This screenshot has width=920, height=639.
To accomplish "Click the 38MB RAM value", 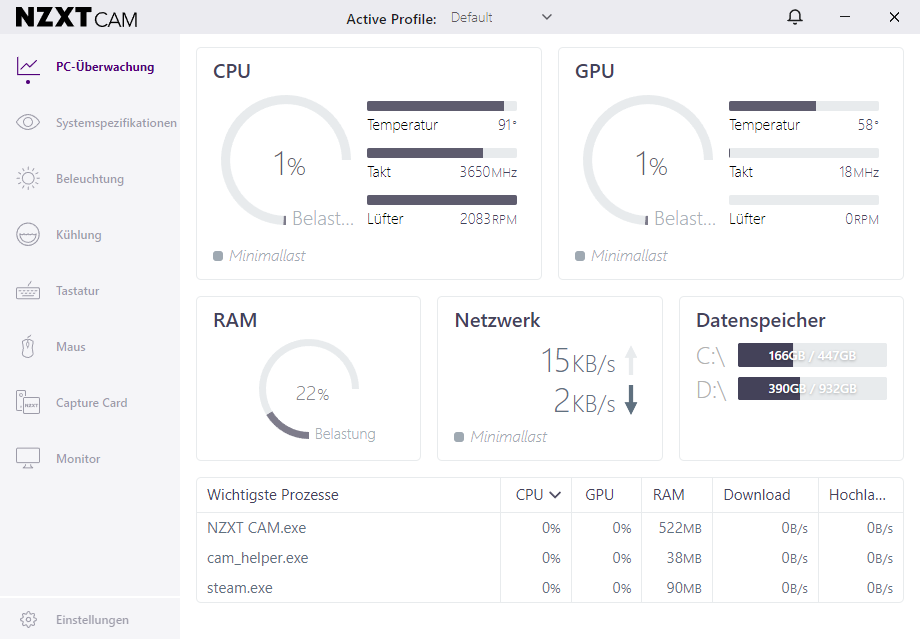I will tap(684, 557).
